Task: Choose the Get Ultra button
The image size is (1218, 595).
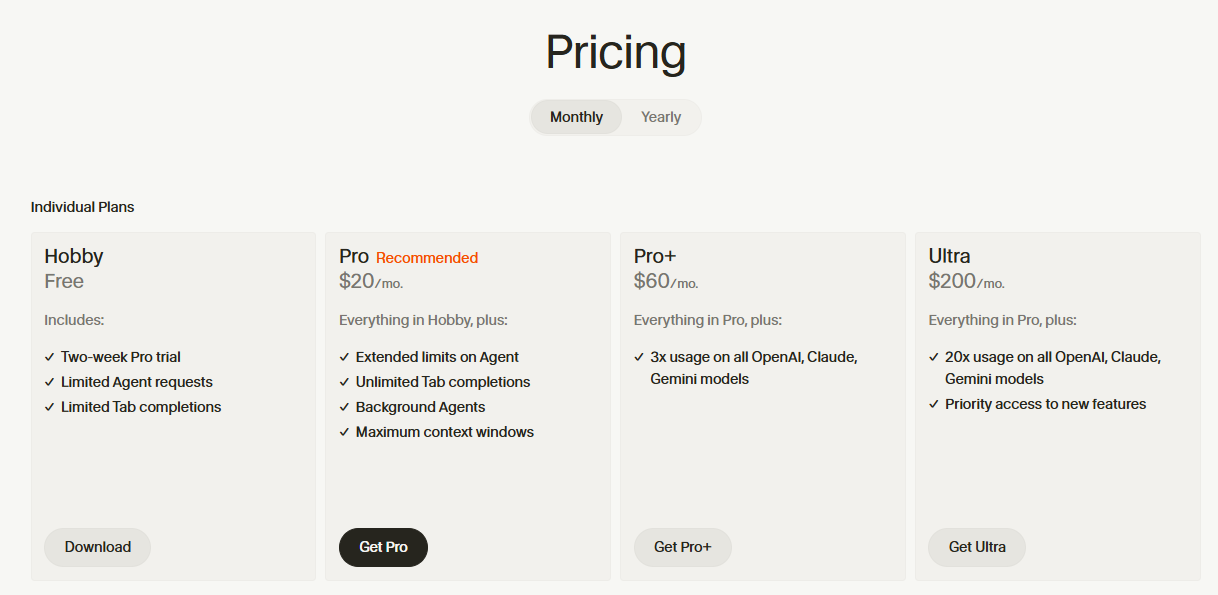Action: tap(977, 547)
